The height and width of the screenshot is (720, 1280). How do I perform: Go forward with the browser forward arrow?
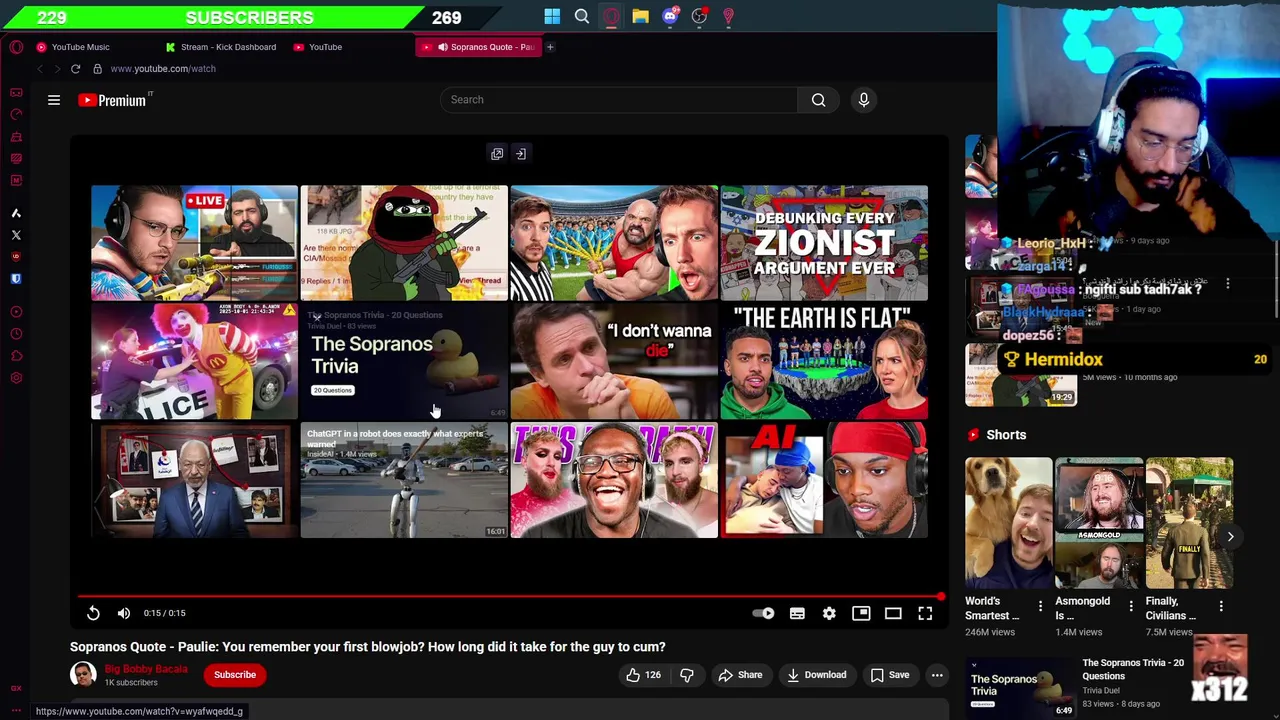coord(57,69)
